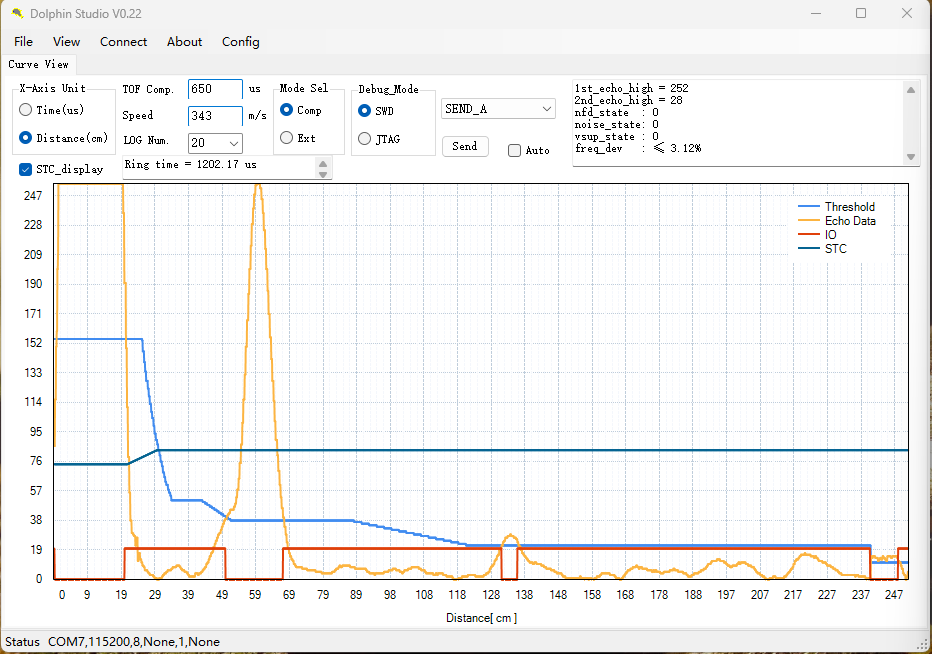Screen dimensions: 932x654
Task: Toggle the STC_display checkbox
Action: (x=26, y=169)
